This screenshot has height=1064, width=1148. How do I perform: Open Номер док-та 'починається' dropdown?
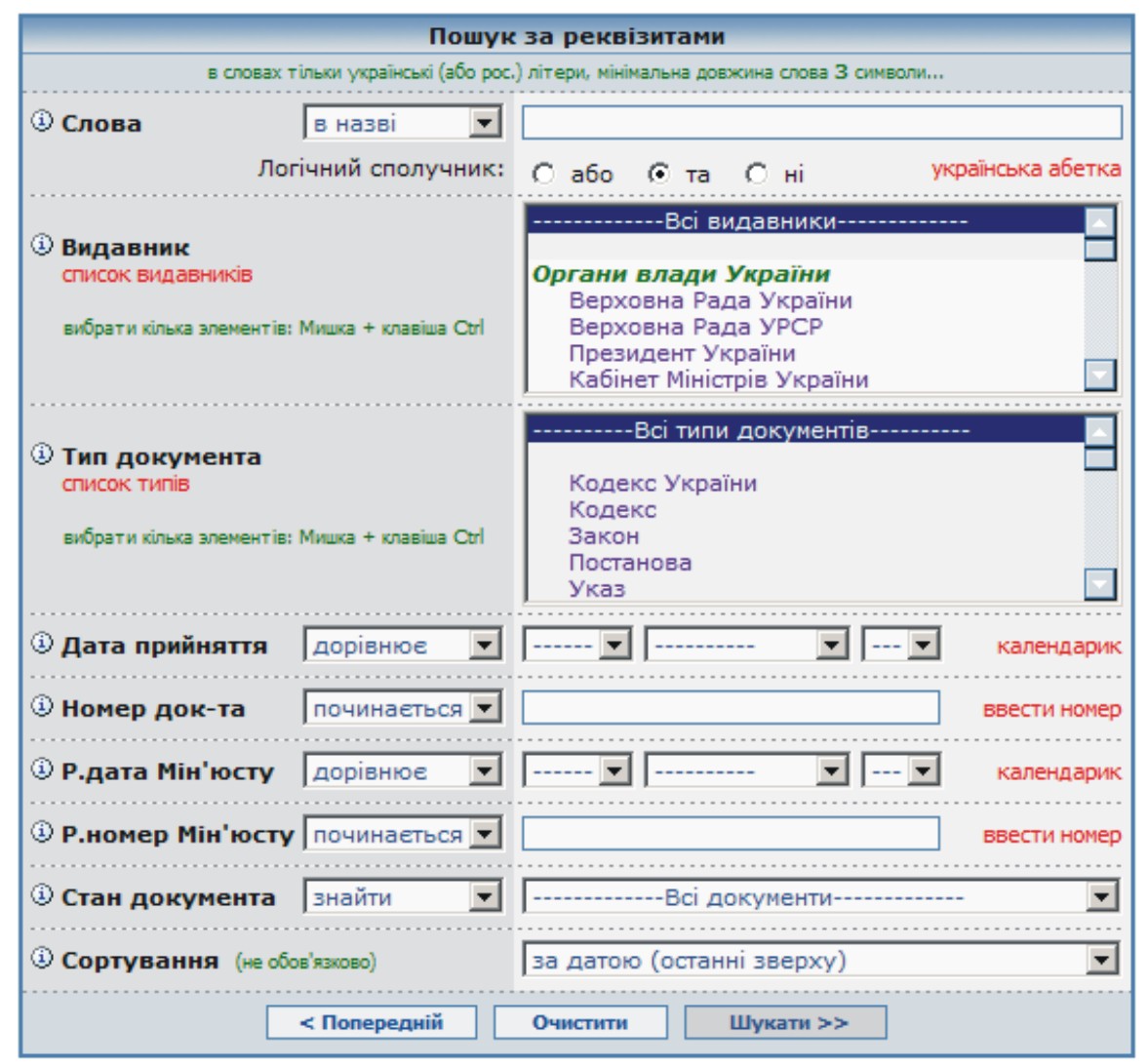pos(403,708)
